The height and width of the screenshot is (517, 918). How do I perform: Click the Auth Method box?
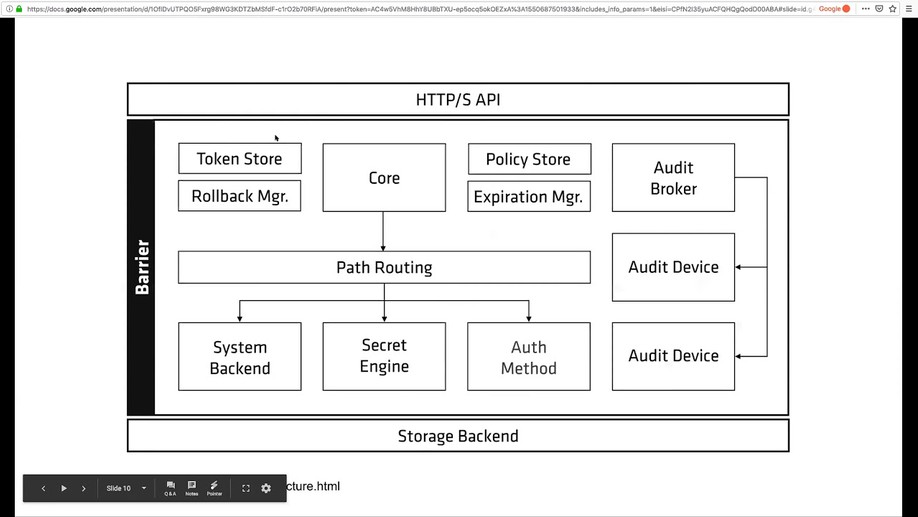[529, 357]
